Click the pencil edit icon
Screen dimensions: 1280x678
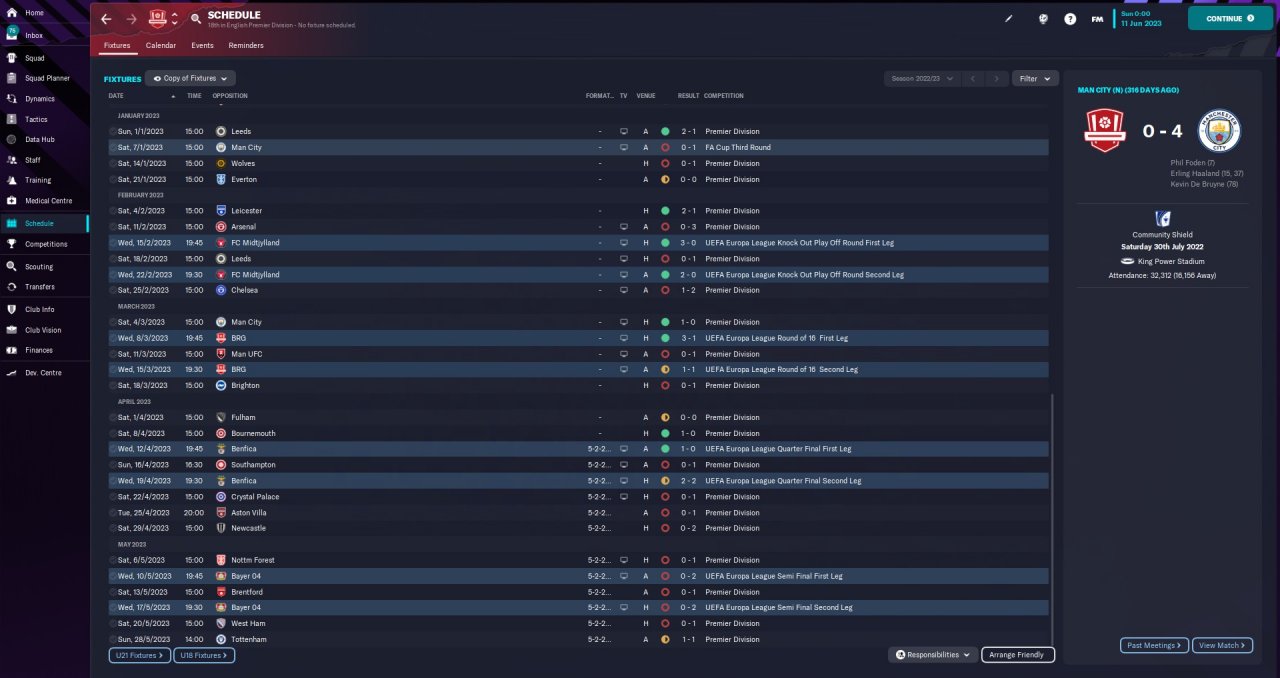[x=1009, y=18]
